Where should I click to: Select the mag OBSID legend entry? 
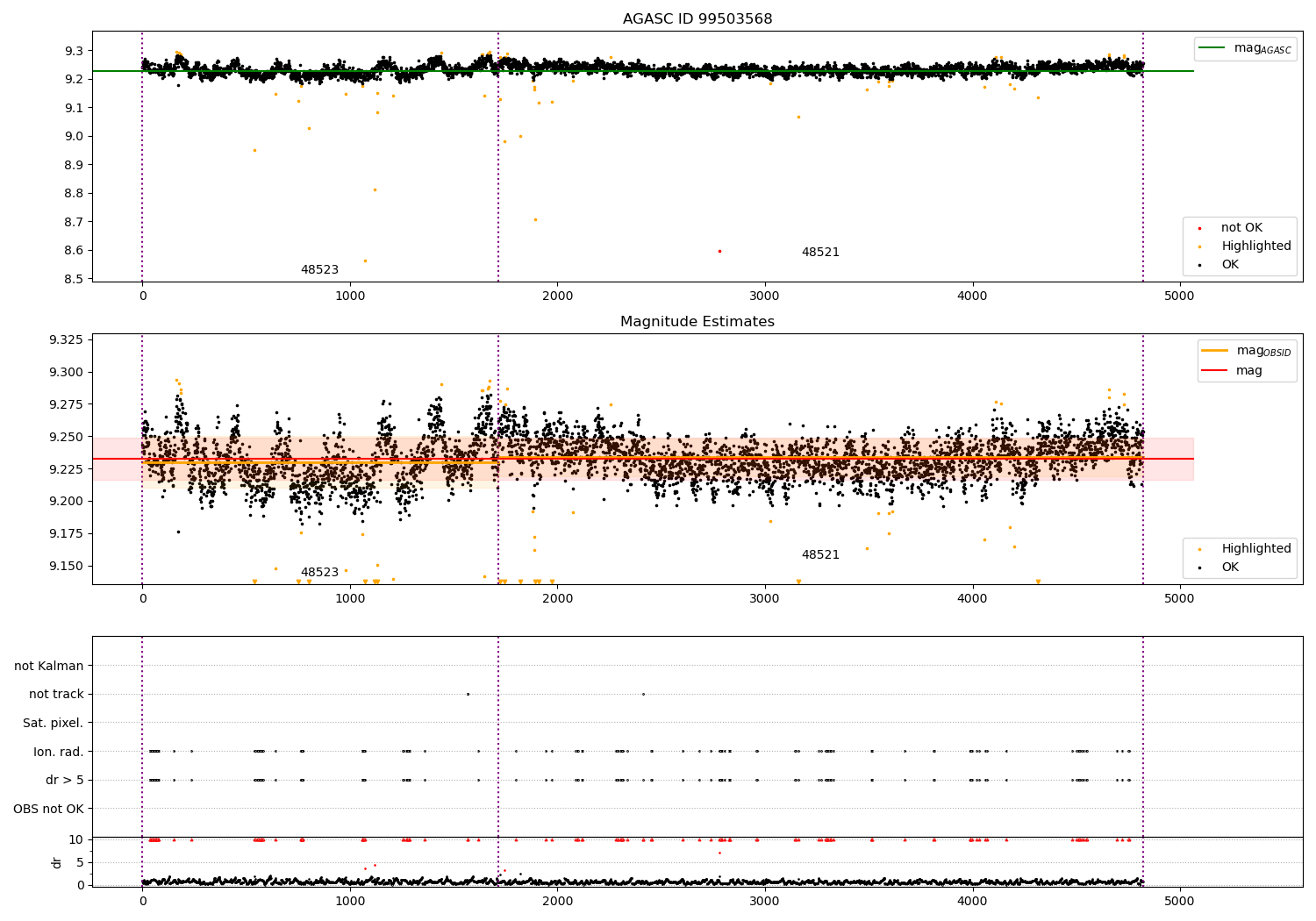[1246, 351]
